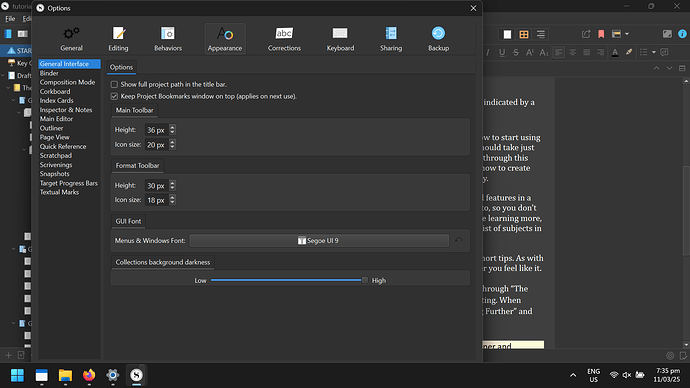Open the Keyboard options section

click(x=340, y=39)
